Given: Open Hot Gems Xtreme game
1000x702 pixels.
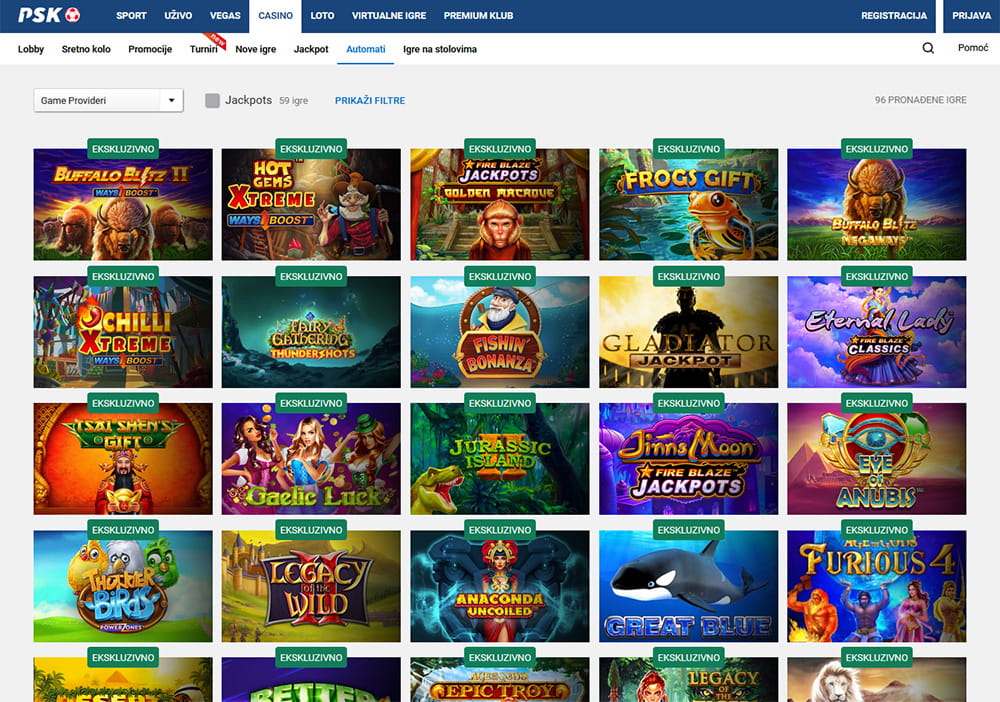Looking at the screenshot, I should pos(311,204).
